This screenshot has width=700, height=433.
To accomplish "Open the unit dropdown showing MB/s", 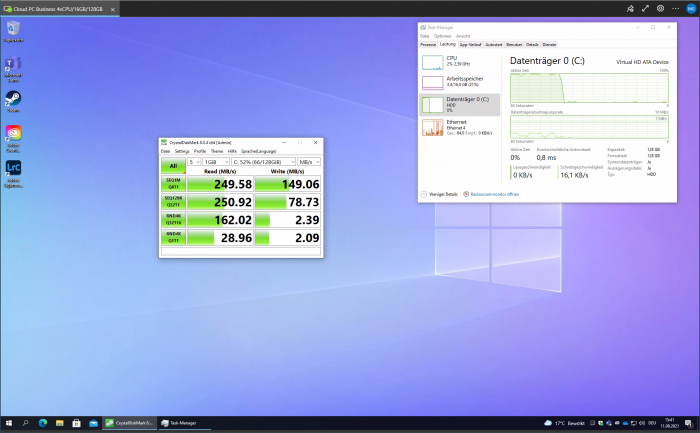I will pyautogui.click(x=309, y=162).
